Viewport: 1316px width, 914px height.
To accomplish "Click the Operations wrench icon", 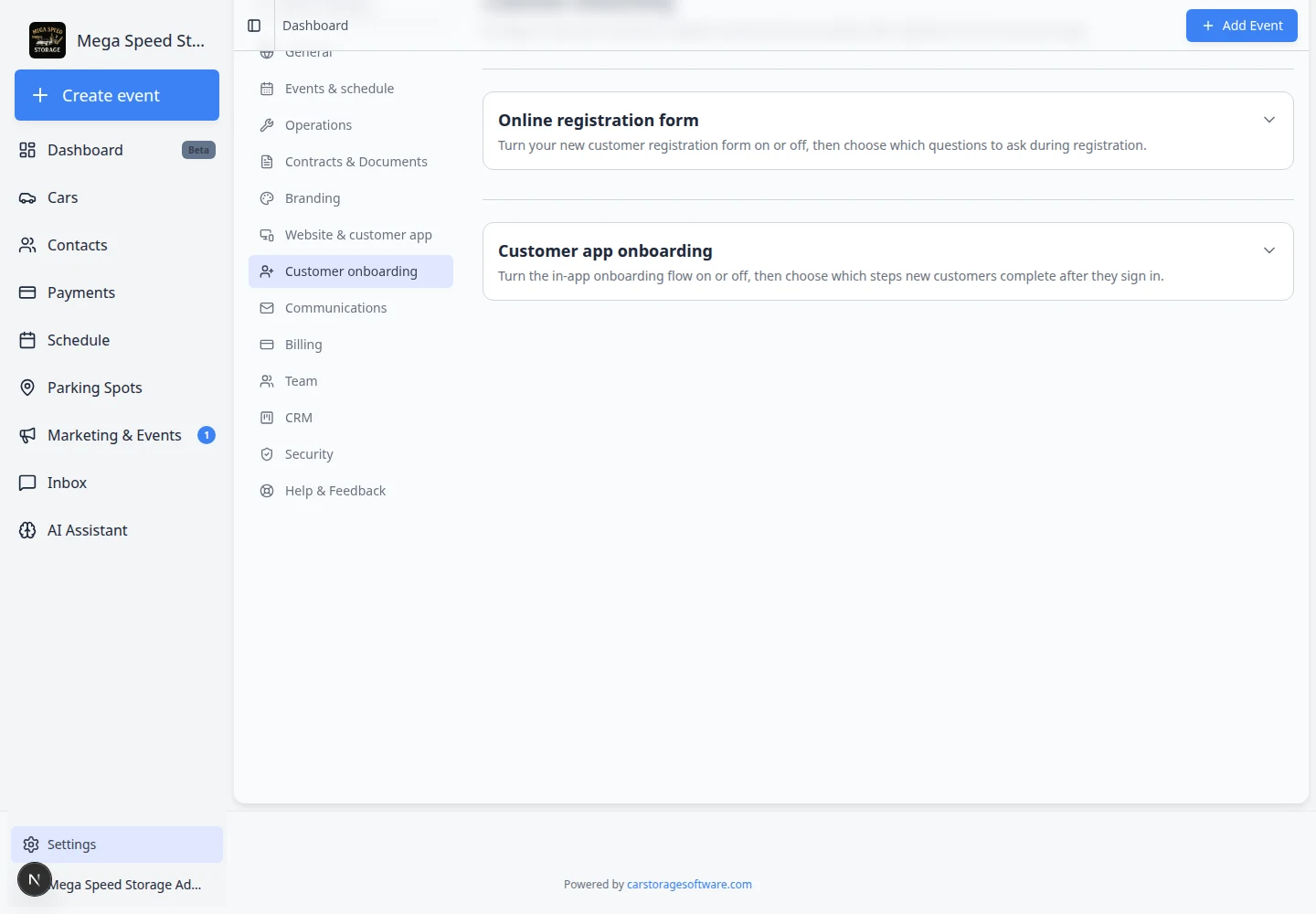I will 267,125.
